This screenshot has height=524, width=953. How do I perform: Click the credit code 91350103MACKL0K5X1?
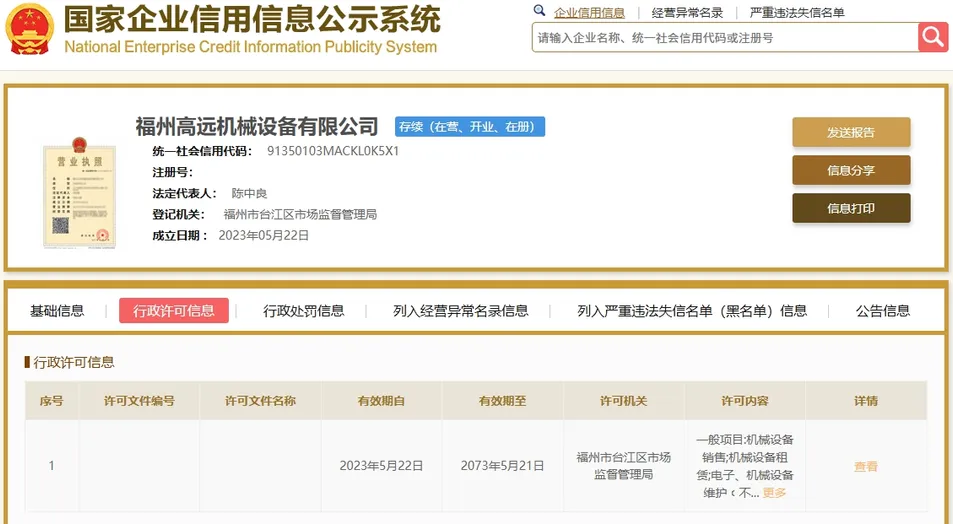[333, 151]
